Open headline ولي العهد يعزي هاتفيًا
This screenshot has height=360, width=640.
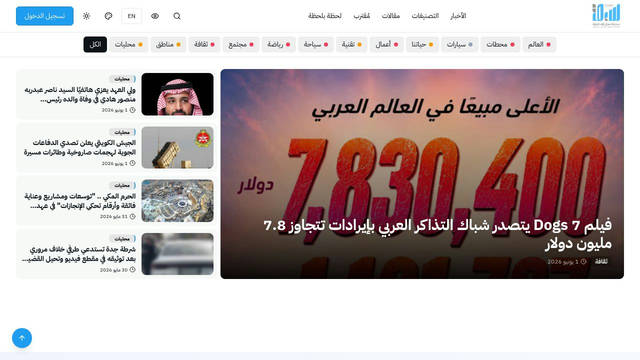click(x=80, y=94)
